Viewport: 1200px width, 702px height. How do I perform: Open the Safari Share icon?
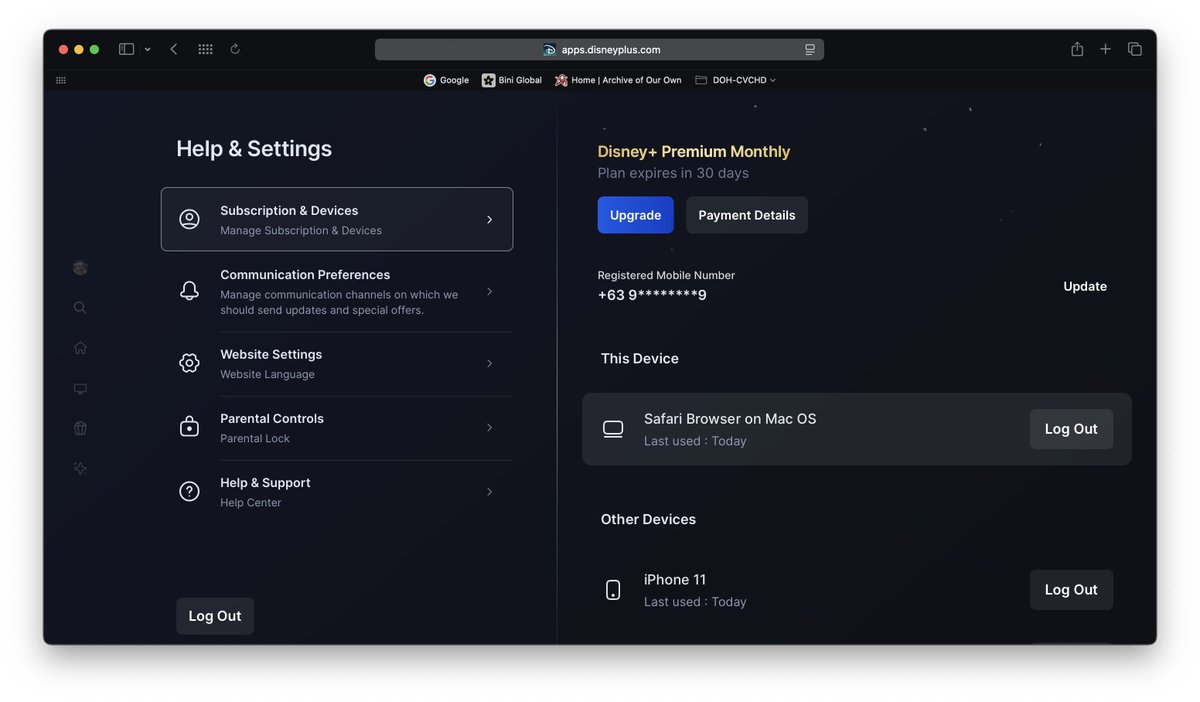[x=1077, y=49]
